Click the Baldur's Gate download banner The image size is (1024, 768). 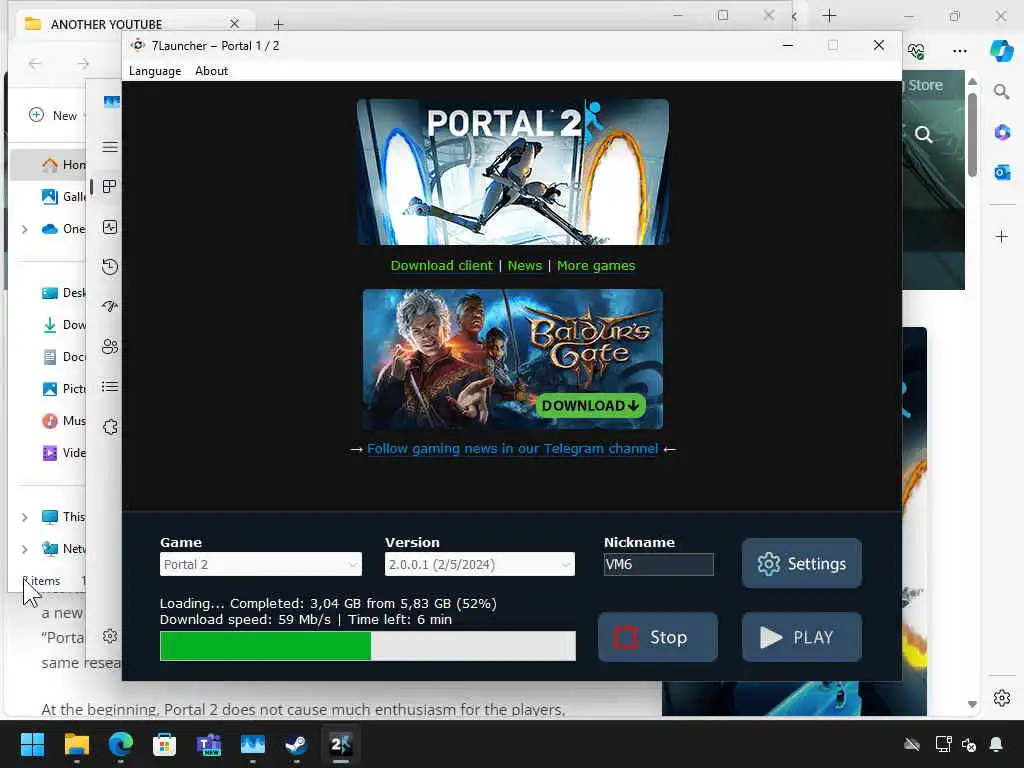coord(513,359)
